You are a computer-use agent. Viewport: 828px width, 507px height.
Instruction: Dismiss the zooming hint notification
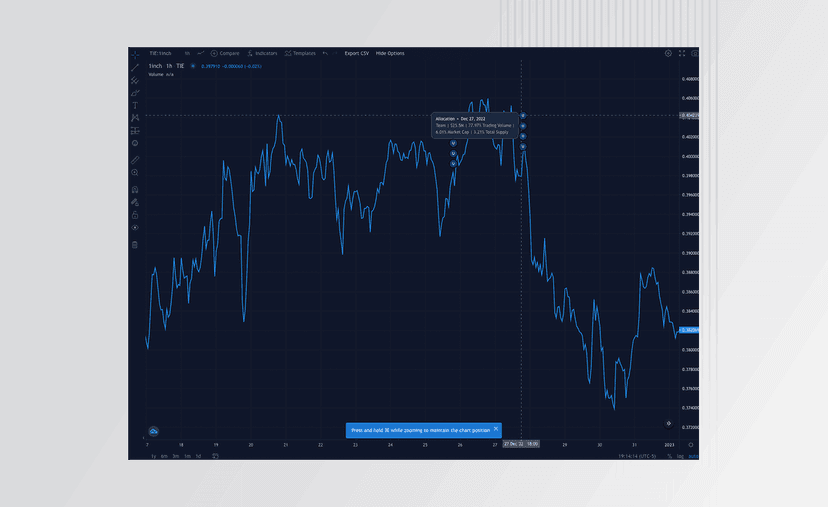(496, 429)
